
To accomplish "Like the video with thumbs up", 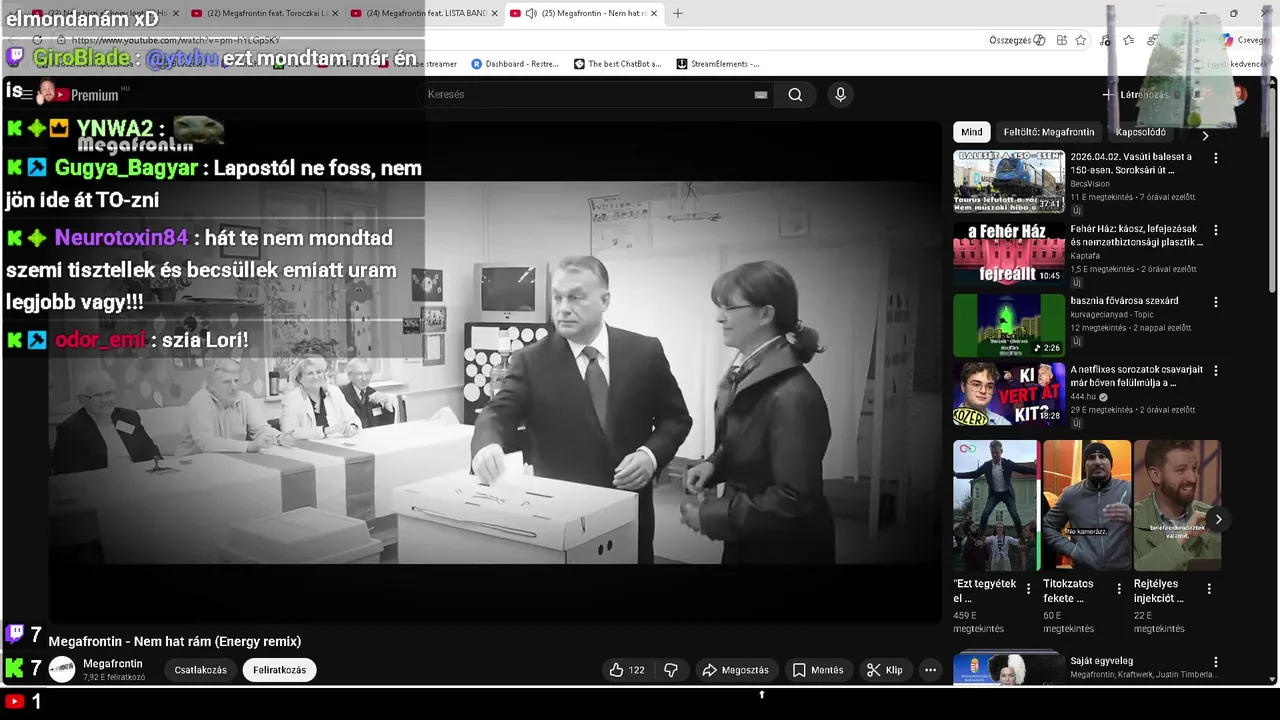I will click(627, 670).
